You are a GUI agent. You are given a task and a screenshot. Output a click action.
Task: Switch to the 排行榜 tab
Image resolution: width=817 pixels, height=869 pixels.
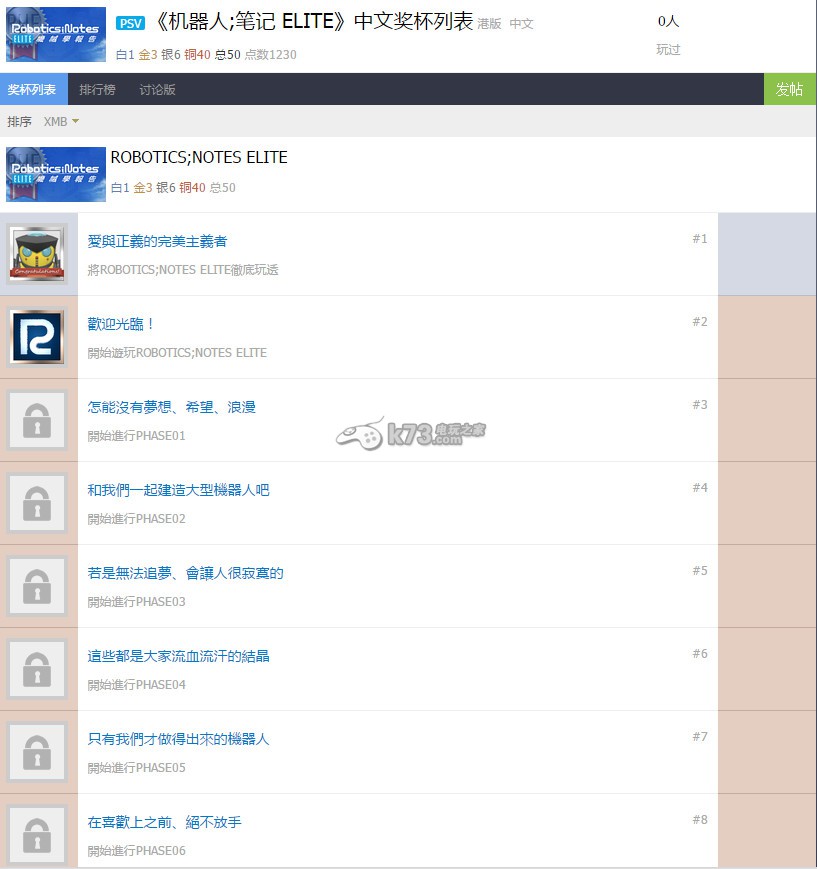[x=97, y=89]
